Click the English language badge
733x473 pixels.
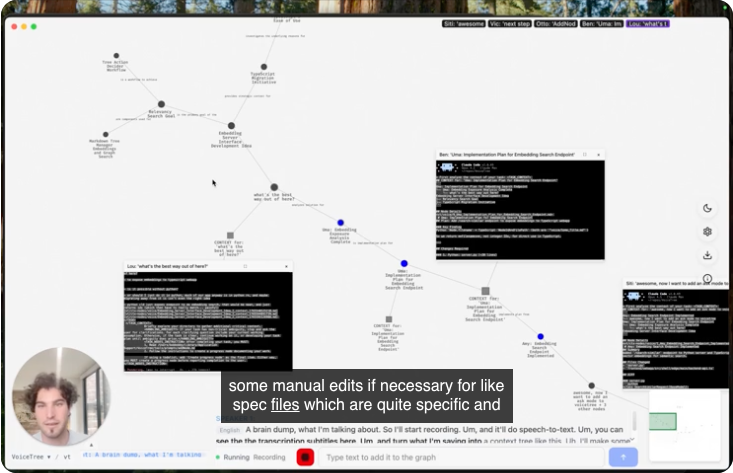(230, 430)
